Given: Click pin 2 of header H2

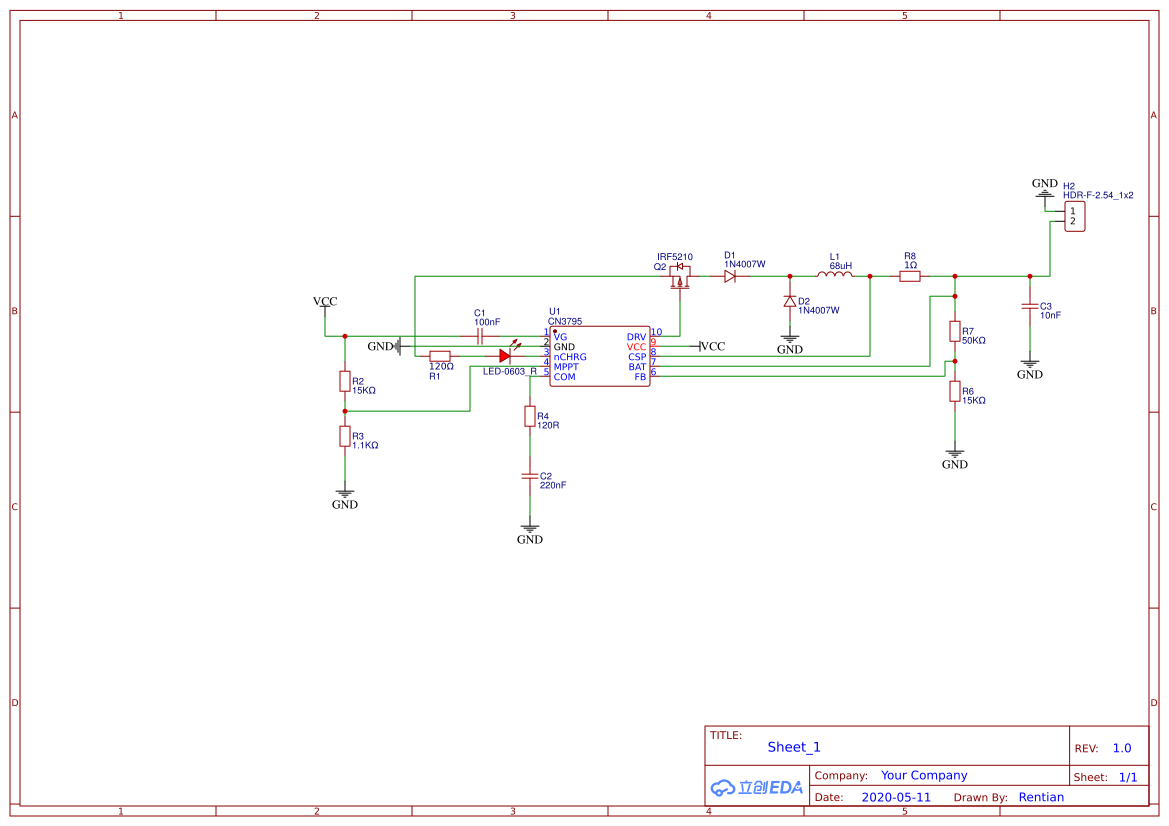Looking at the screenshot, I should 1073,221.
